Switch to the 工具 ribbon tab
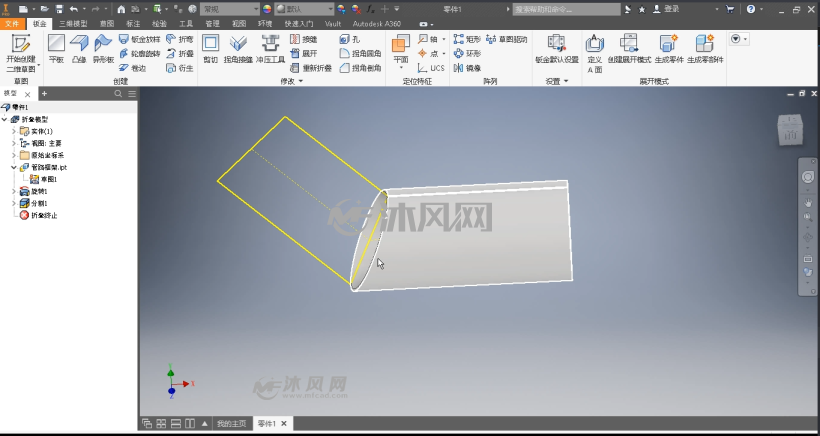Screen dimensions: 820x436 pos(186,24)
